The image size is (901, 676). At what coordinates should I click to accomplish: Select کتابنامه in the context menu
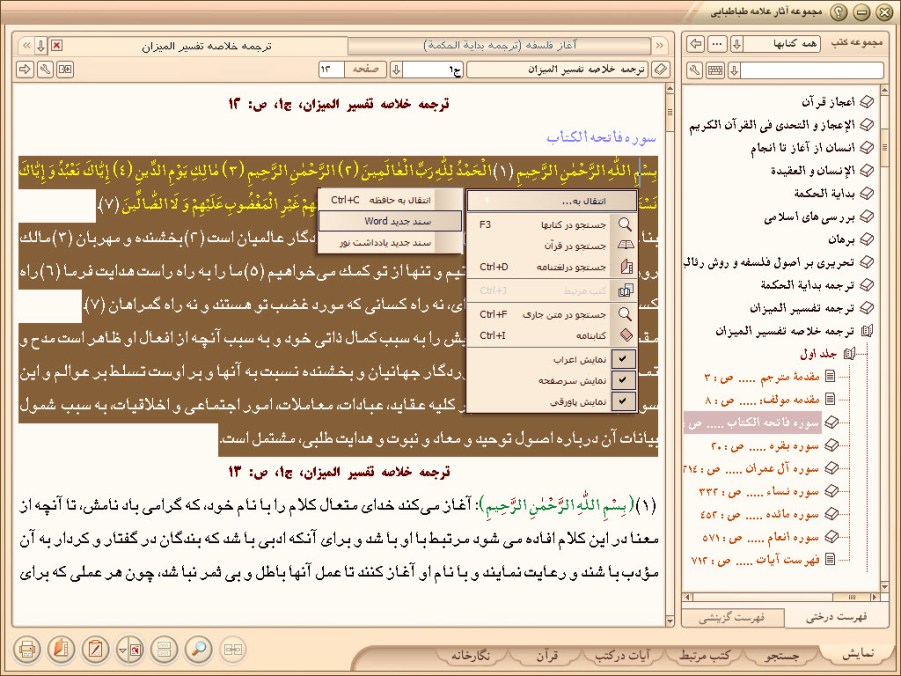tap(552, 335)
